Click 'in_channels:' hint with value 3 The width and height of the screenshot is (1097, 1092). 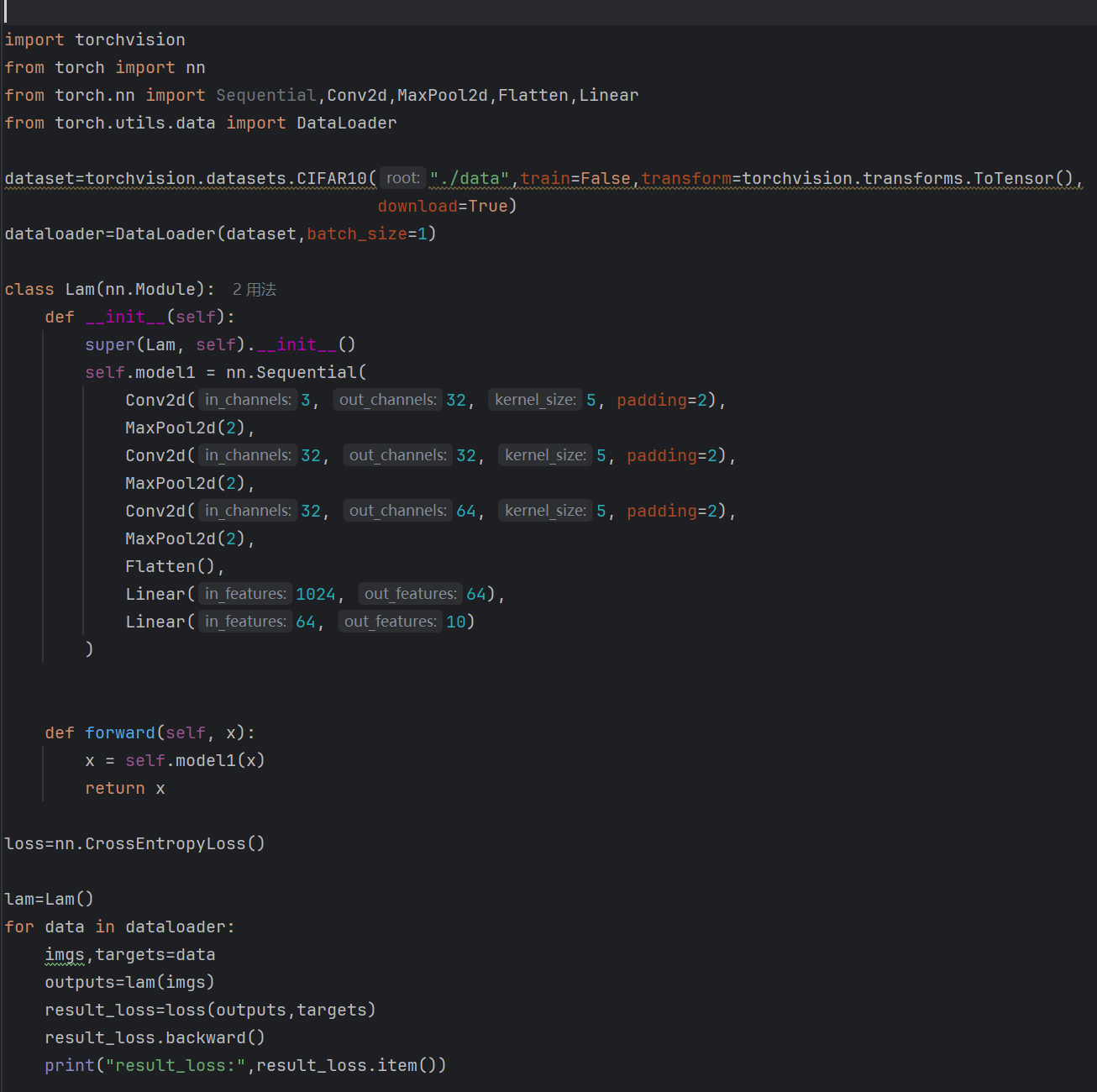(x=248, y=400)
